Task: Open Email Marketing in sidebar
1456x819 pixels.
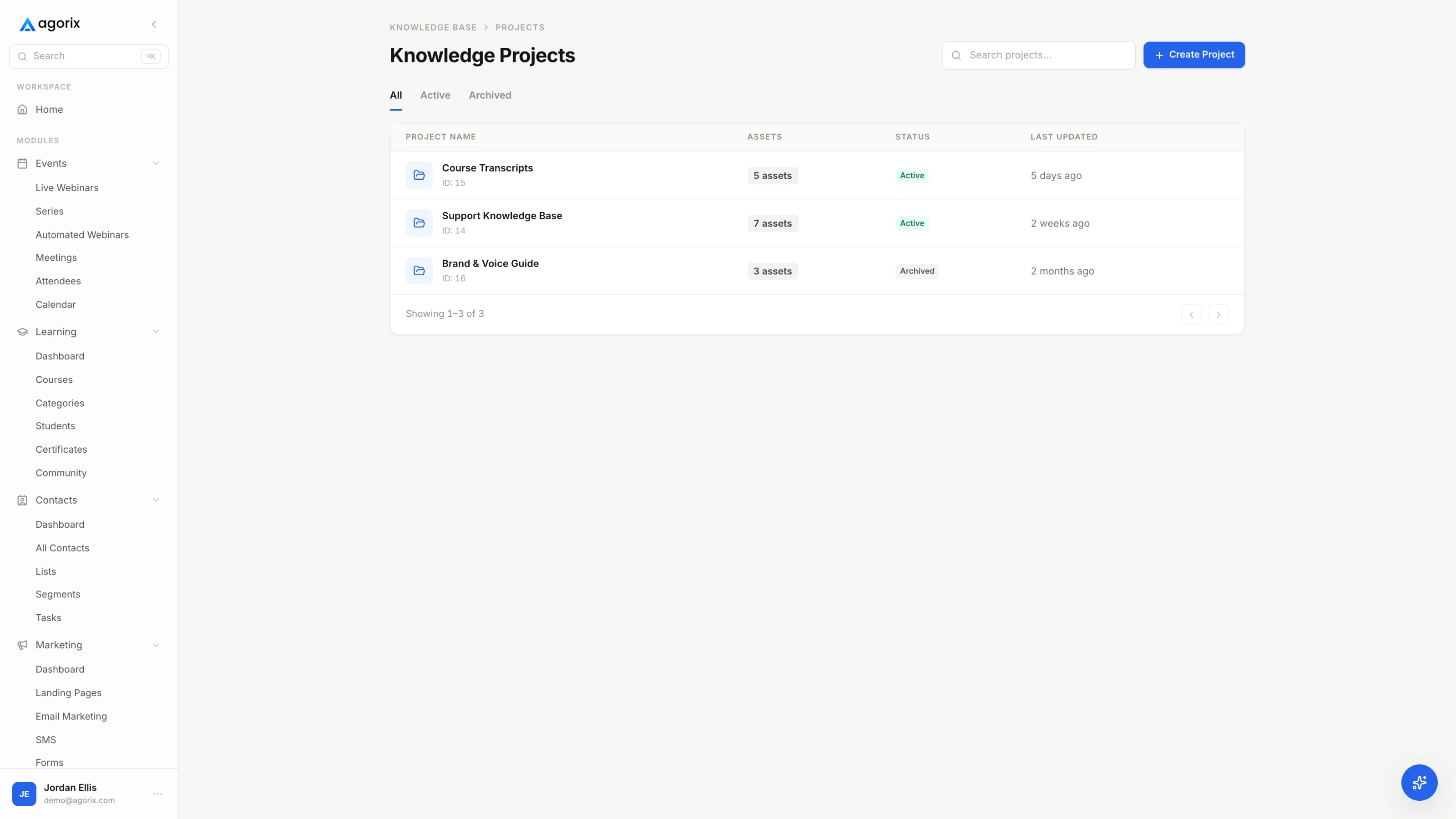Action: [71, 716]
